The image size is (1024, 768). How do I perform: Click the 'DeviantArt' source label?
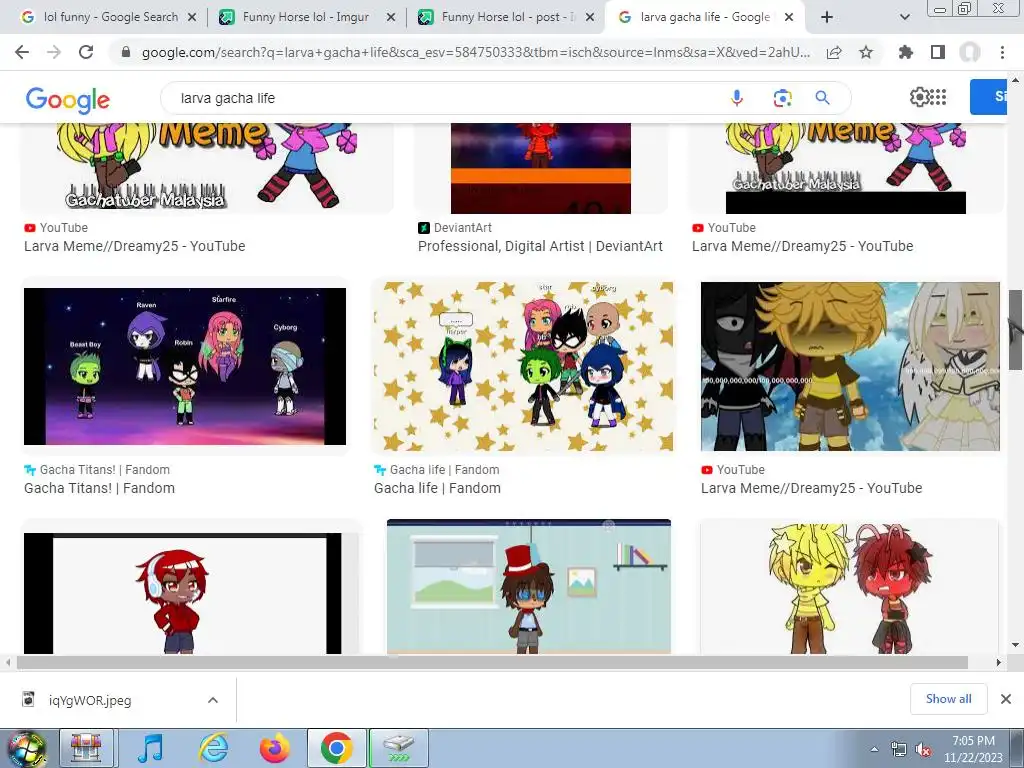(x=462, y=228)
